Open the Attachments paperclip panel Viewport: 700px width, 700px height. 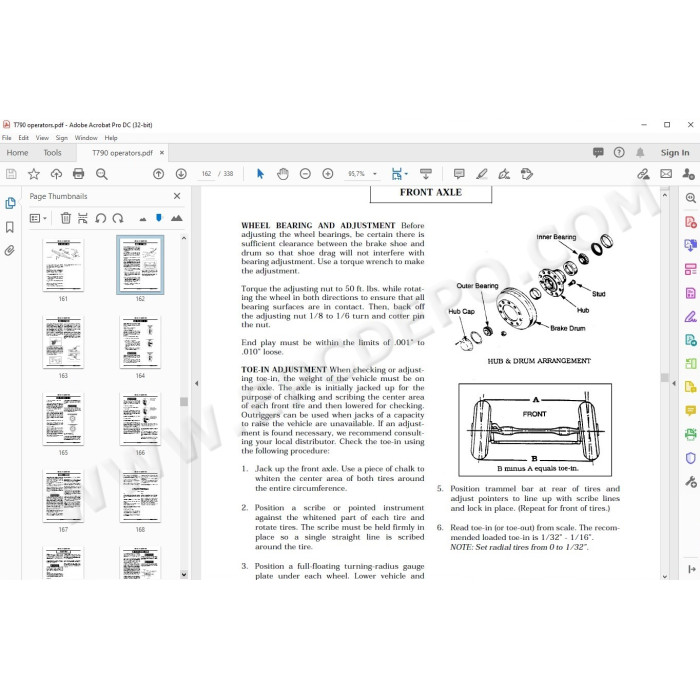point(10,250)
